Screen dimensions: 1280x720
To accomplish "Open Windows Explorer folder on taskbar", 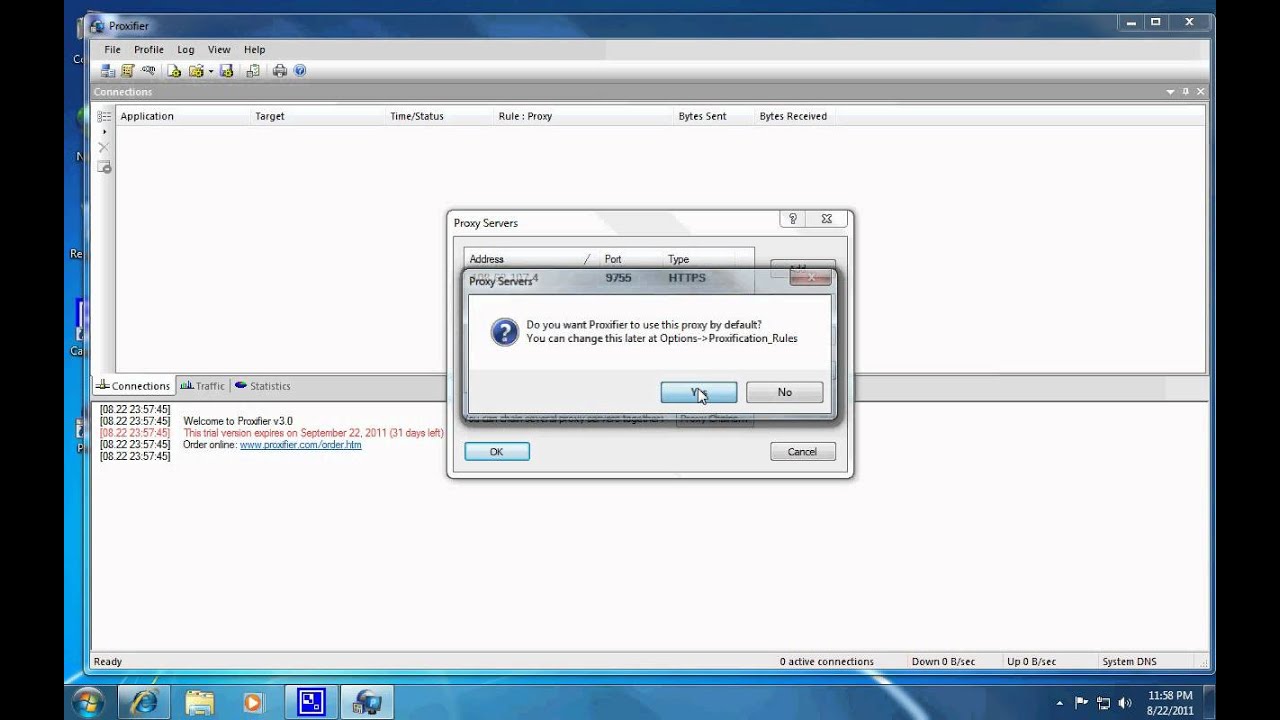I will [200, 702].
